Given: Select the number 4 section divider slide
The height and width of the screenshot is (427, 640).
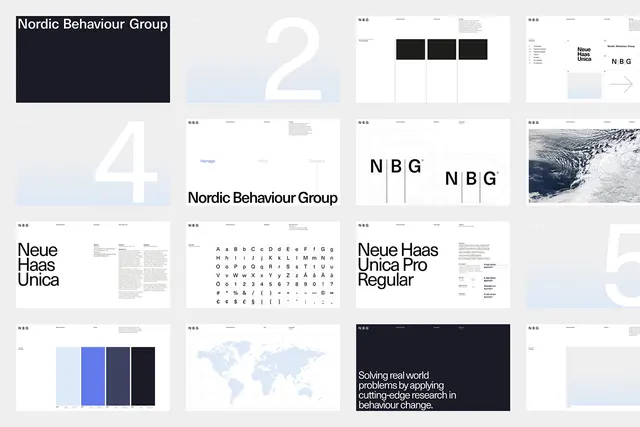Looking at the screenshot, I should pos(93,162).
